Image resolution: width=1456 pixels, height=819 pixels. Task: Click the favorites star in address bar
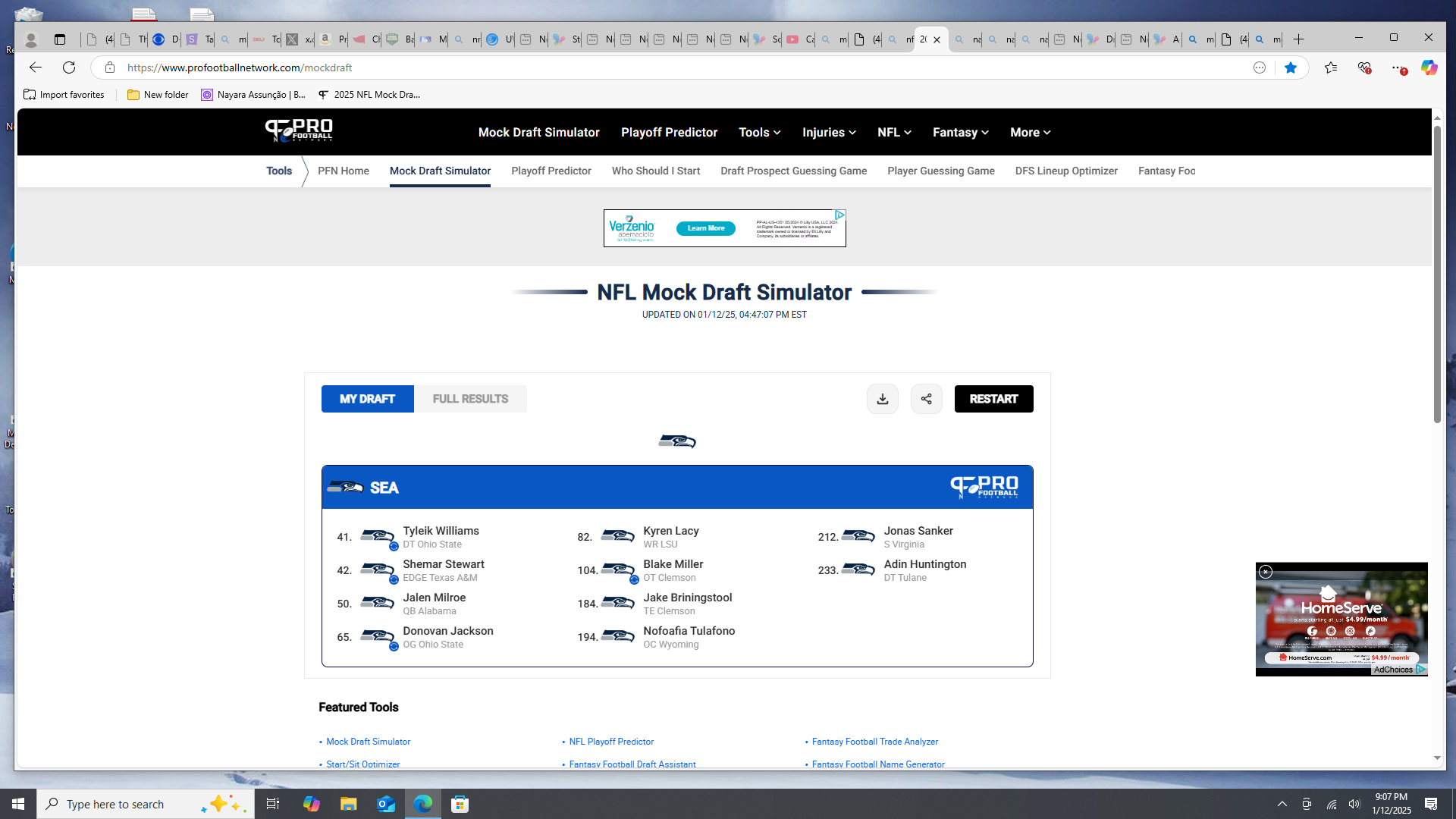coord(1291,67)
